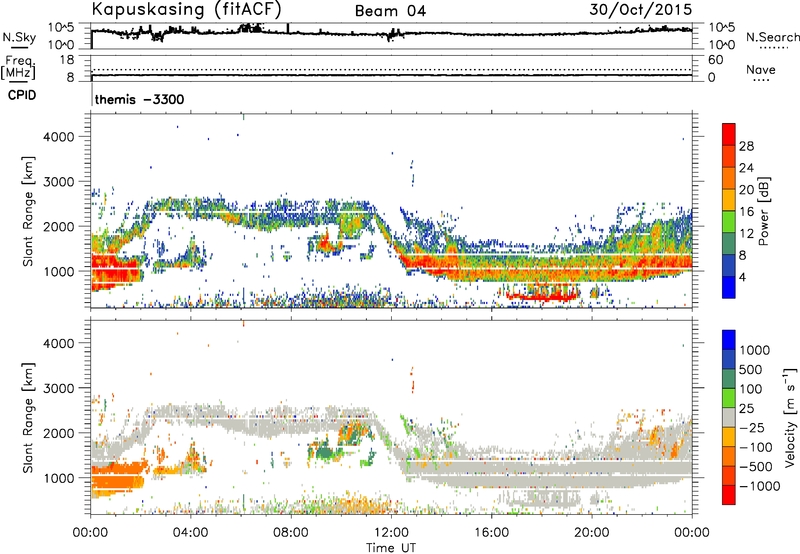
Task: Click the '20:00' time axis label
Action: (x=591, y=533)
